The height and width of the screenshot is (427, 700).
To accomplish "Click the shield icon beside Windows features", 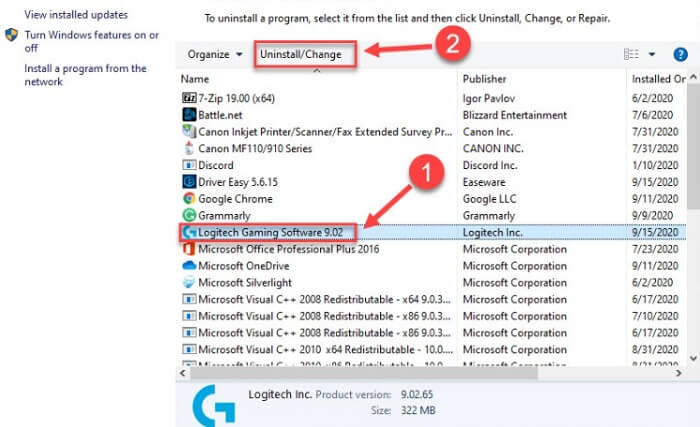I will [x=11, y=35].
